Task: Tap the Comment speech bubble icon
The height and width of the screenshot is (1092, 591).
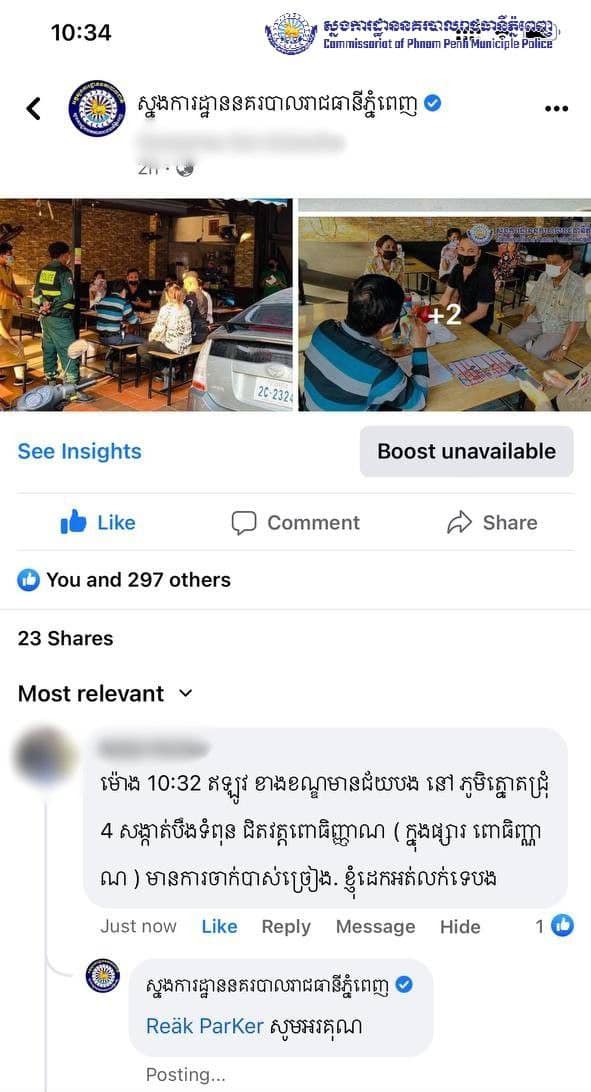Action: click(244, 523)
